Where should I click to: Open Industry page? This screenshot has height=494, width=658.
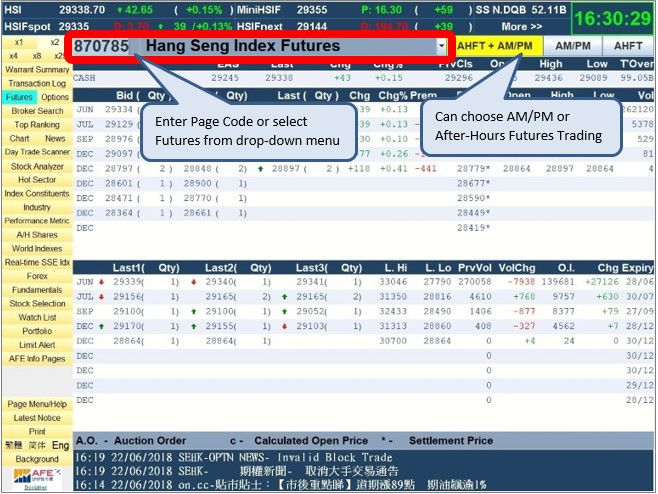37,207
